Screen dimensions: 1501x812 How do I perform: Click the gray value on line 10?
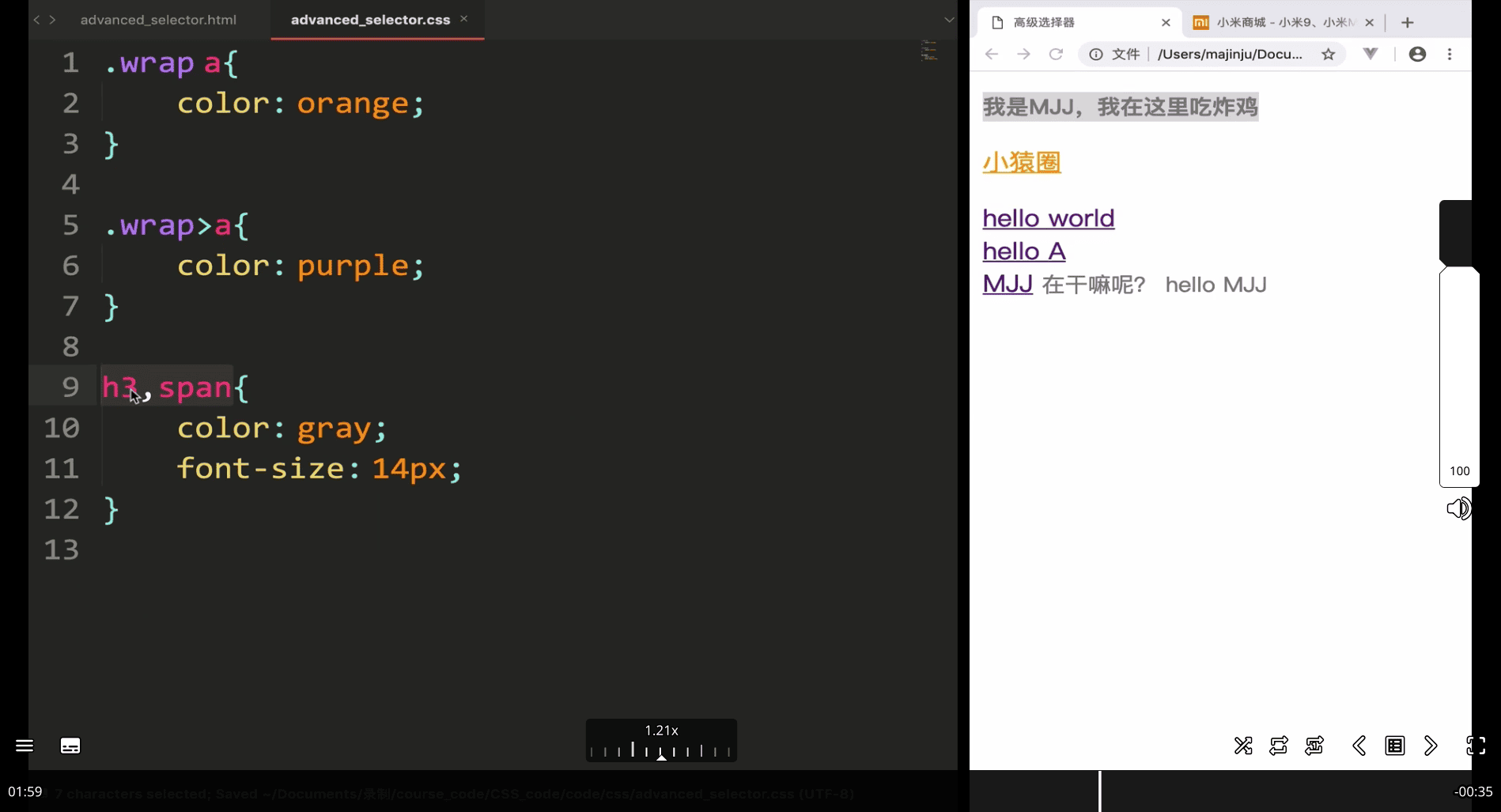[x=334, y=429]
